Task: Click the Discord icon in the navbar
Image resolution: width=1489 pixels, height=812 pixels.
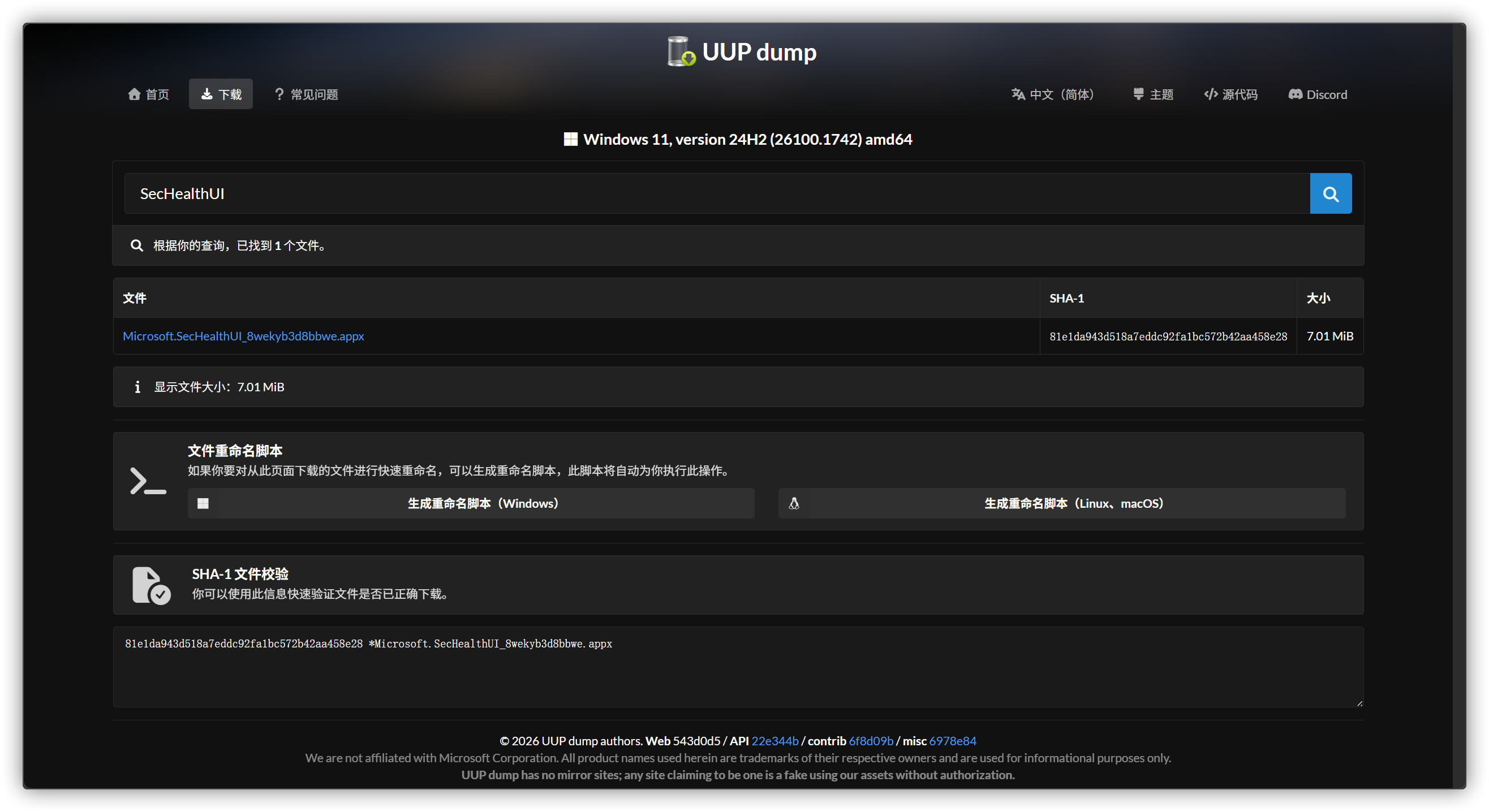Action: (1295, 94)
